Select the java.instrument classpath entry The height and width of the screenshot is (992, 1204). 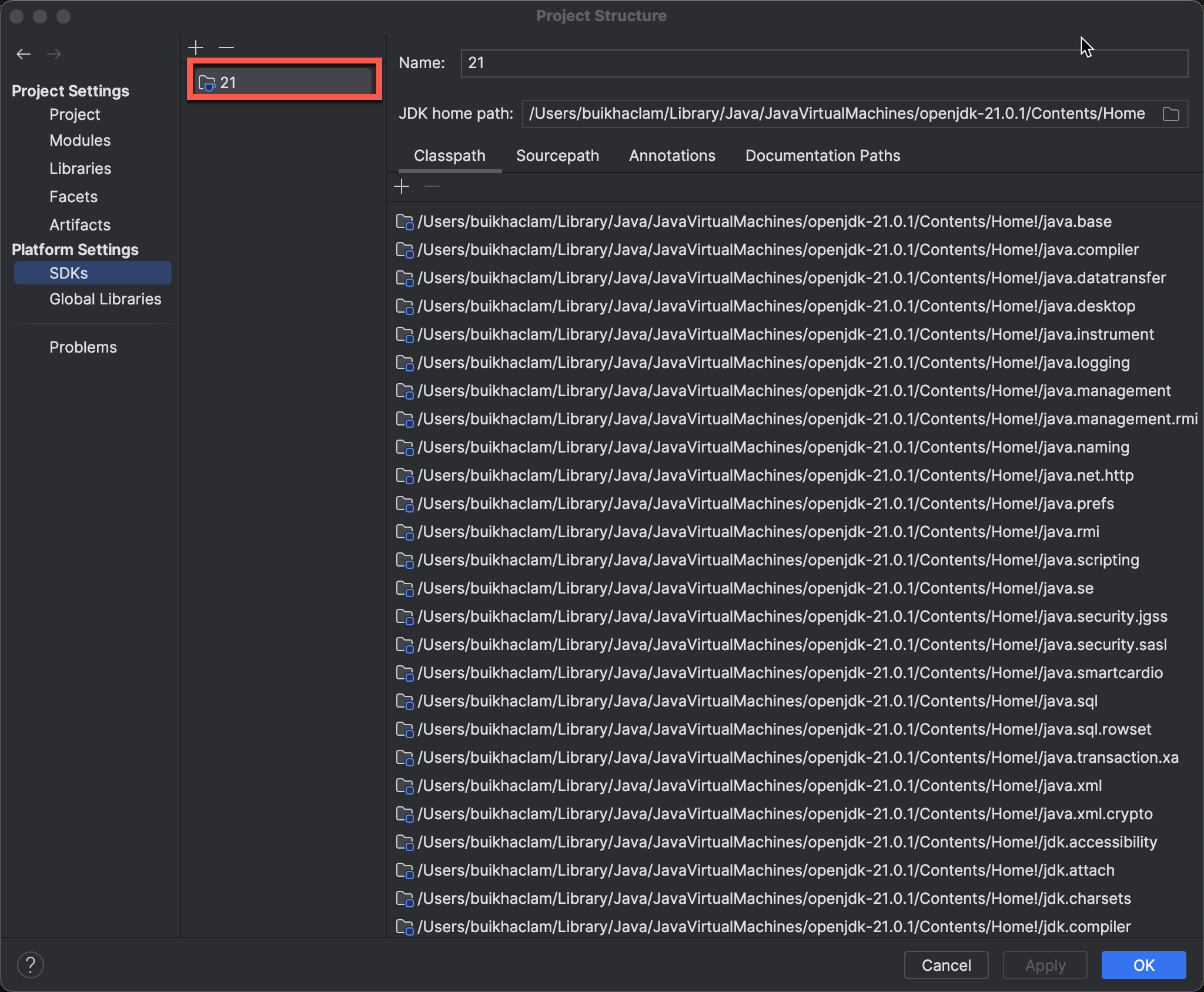point(786,335)
